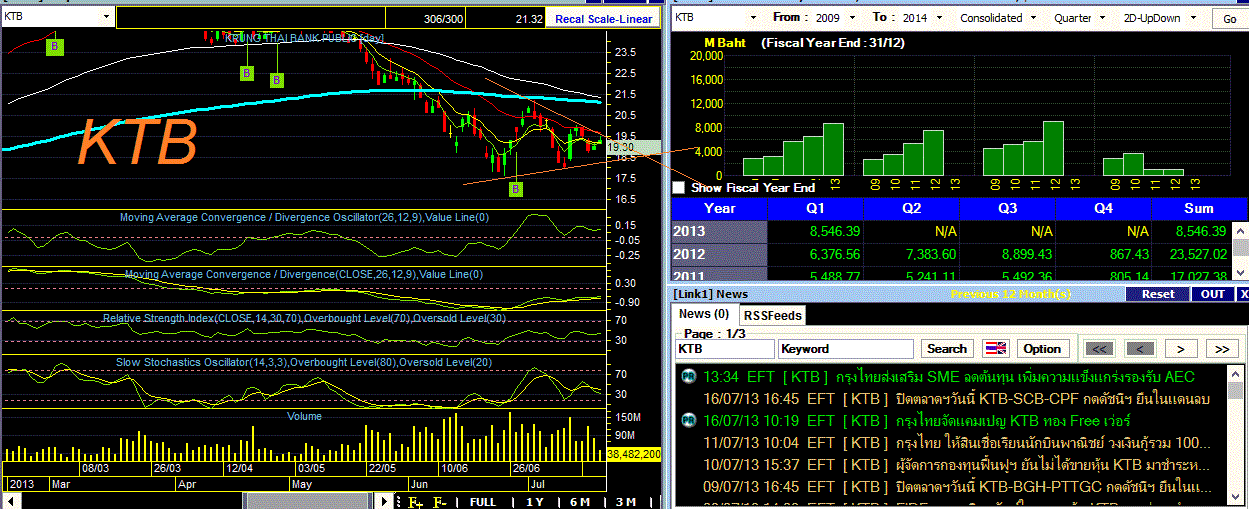Click the Slow Stochastics Oscillator indicator title
The image size is (1250, 509).
coord(304,362)
